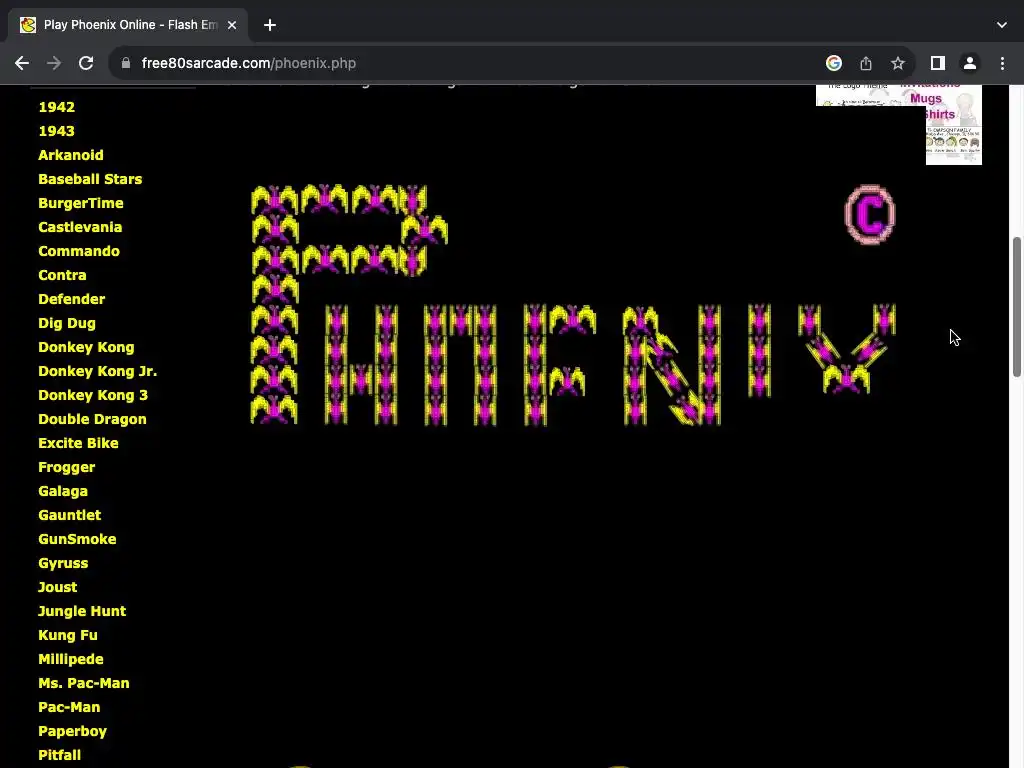The image size is (1024, 768).
Task: Share this page icon
Action: [865, 63]
